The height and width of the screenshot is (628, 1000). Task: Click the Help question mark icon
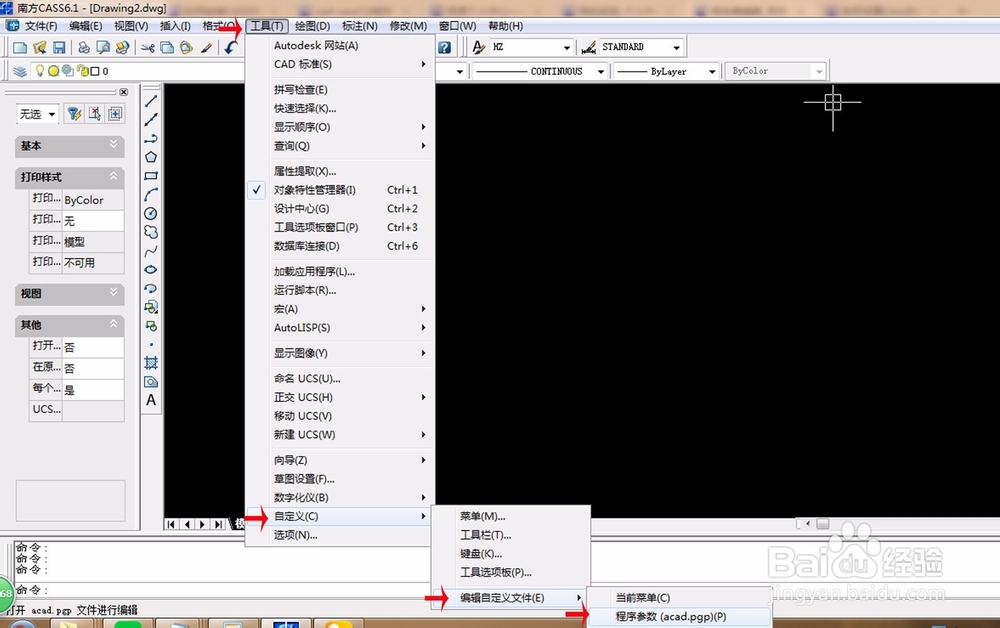coord(445,47)
